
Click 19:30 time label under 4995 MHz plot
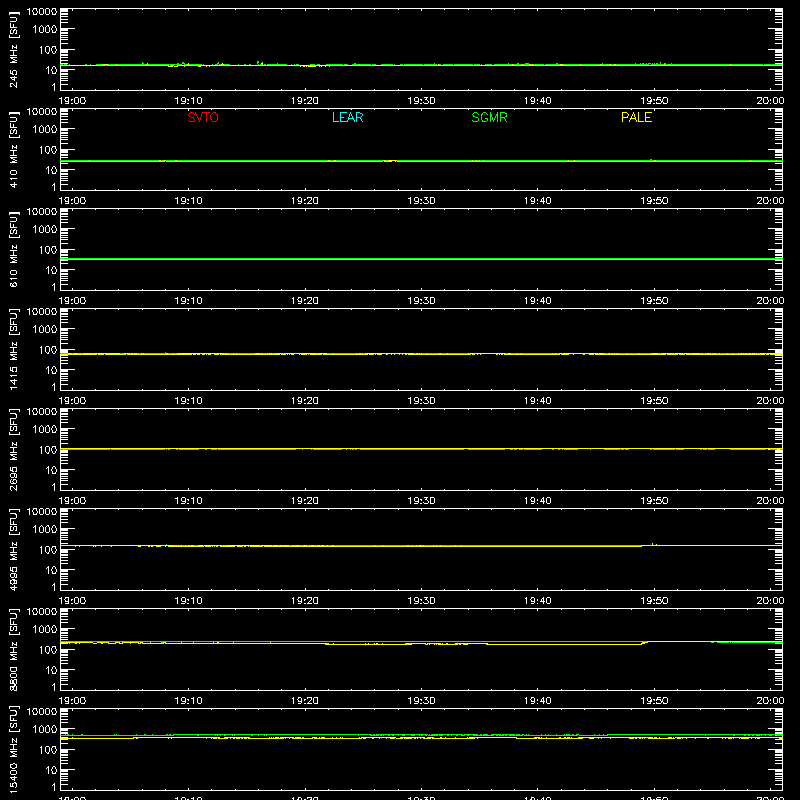(x=421, y=601)
